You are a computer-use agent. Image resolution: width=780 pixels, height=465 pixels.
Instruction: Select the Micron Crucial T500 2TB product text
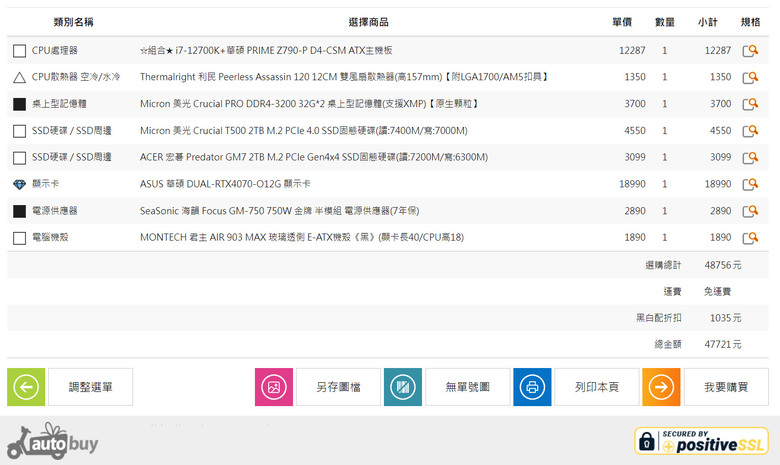coord(304,130)
